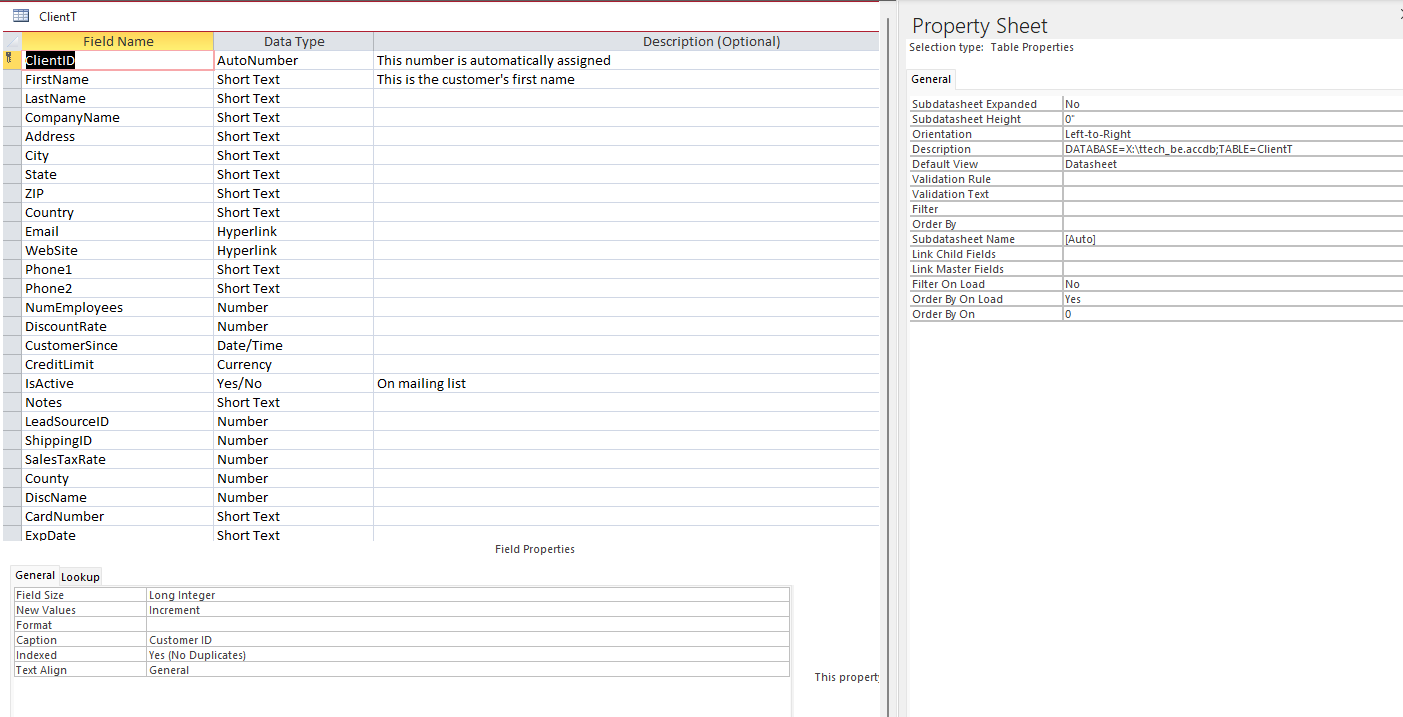Open the New Values property set to Increment

tap(467, 610)
